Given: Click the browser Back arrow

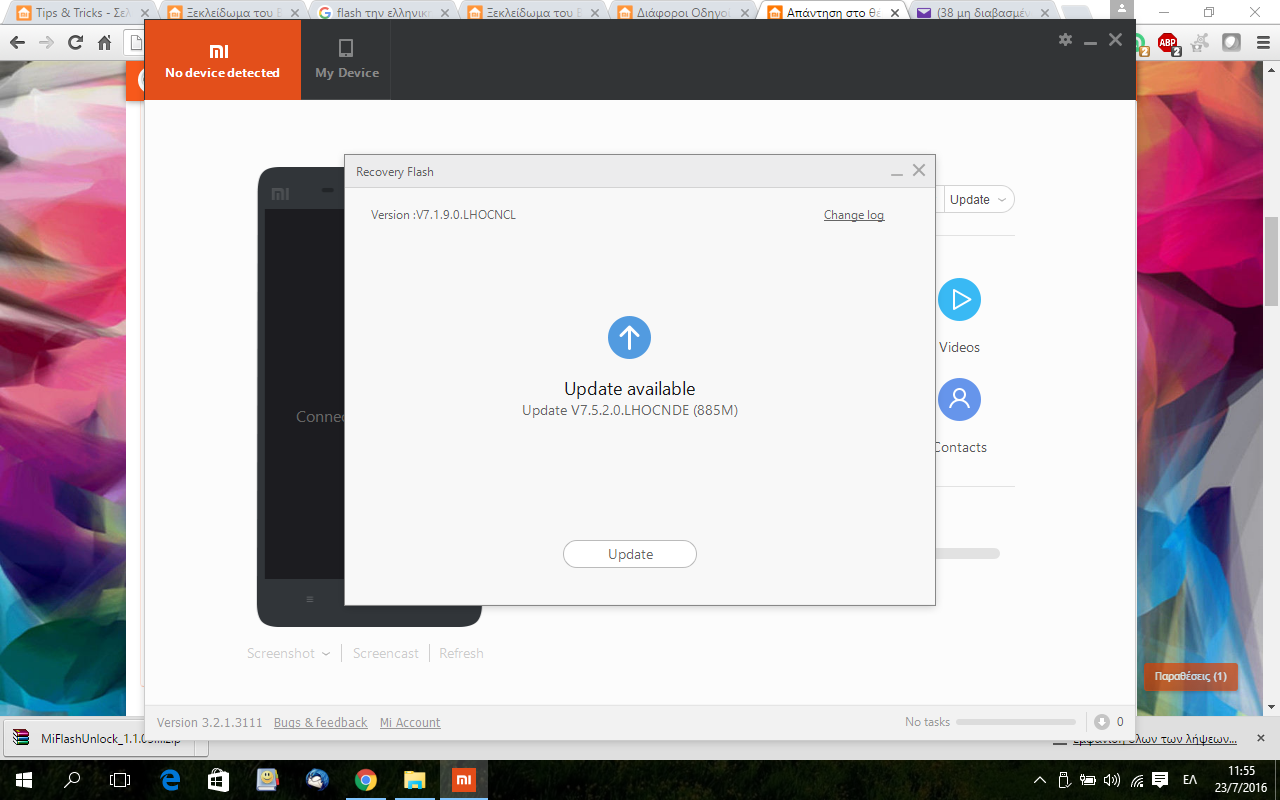Looking at the screenshot, I should click(17, 43).
